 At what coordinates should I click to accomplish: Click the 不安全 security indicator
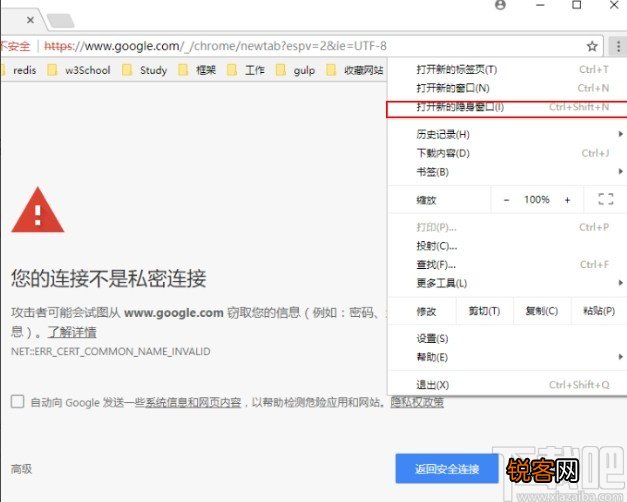coord(15,46)
